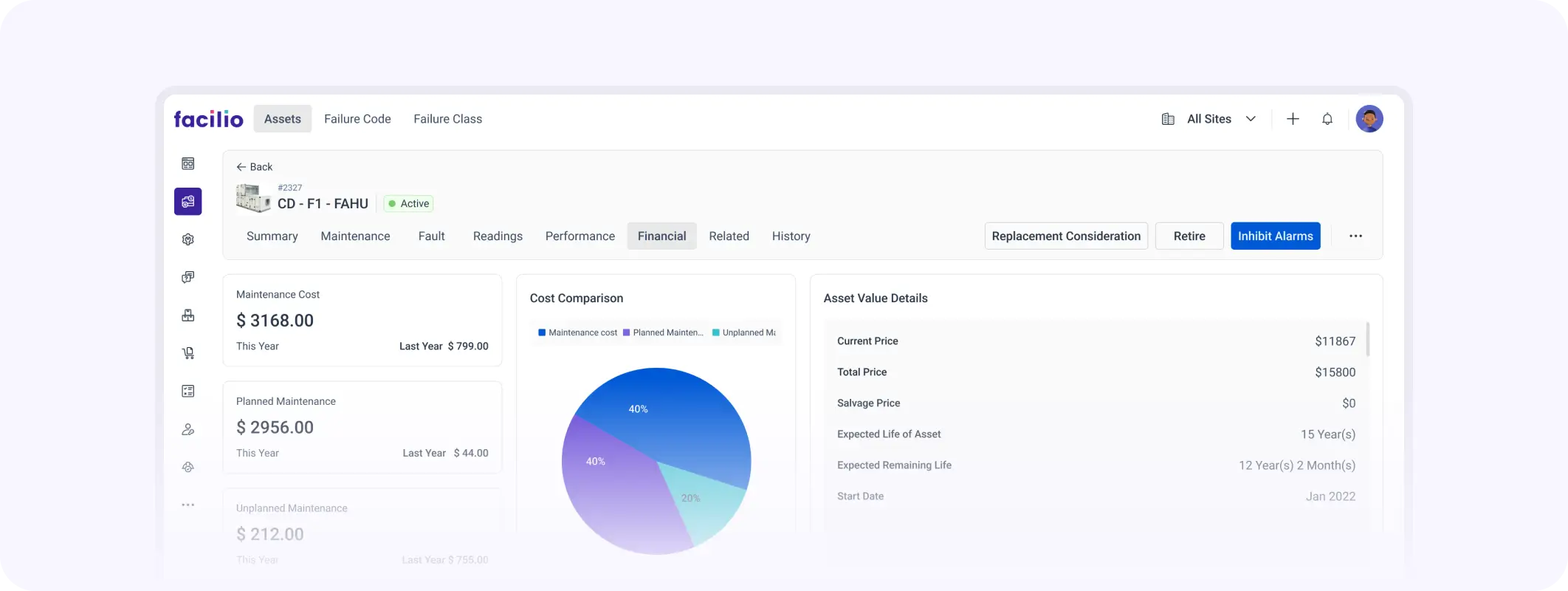Image resolution: width=1568 pixels, height=591 pixels.
Task: Open the service requests chat icon
Action: (188, 277)
